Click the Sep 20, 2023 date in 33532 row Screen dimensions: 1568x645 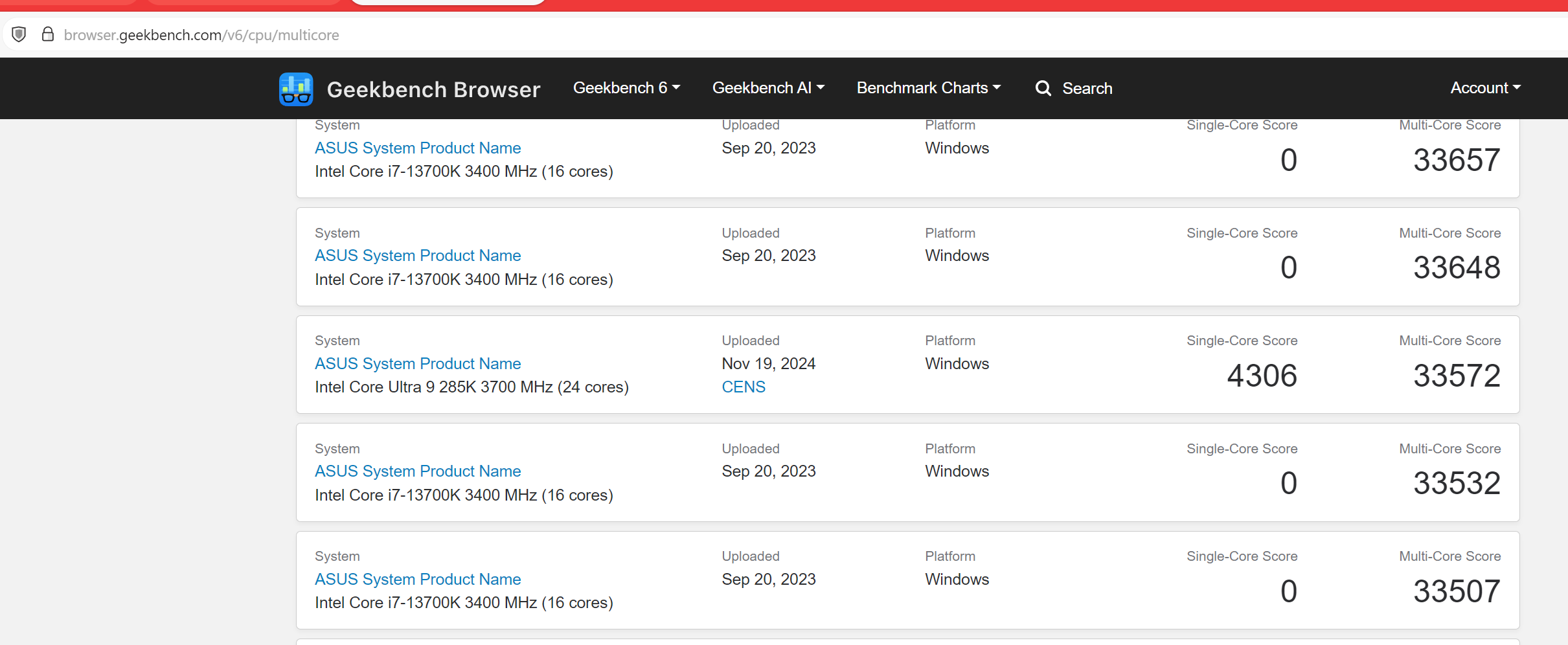pos(769,471)
